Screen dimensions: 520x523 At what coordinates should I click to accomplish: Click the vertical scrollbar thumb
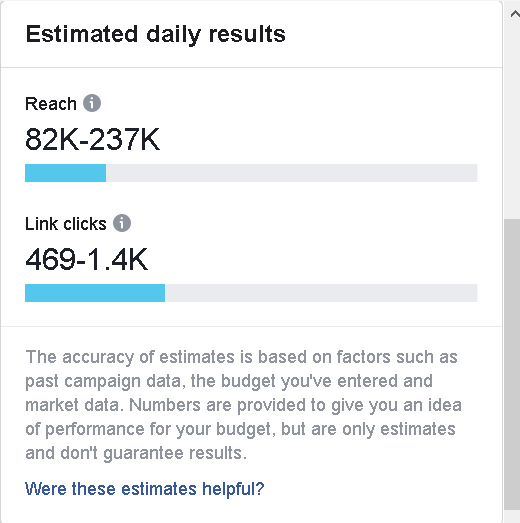coord(512,364)
